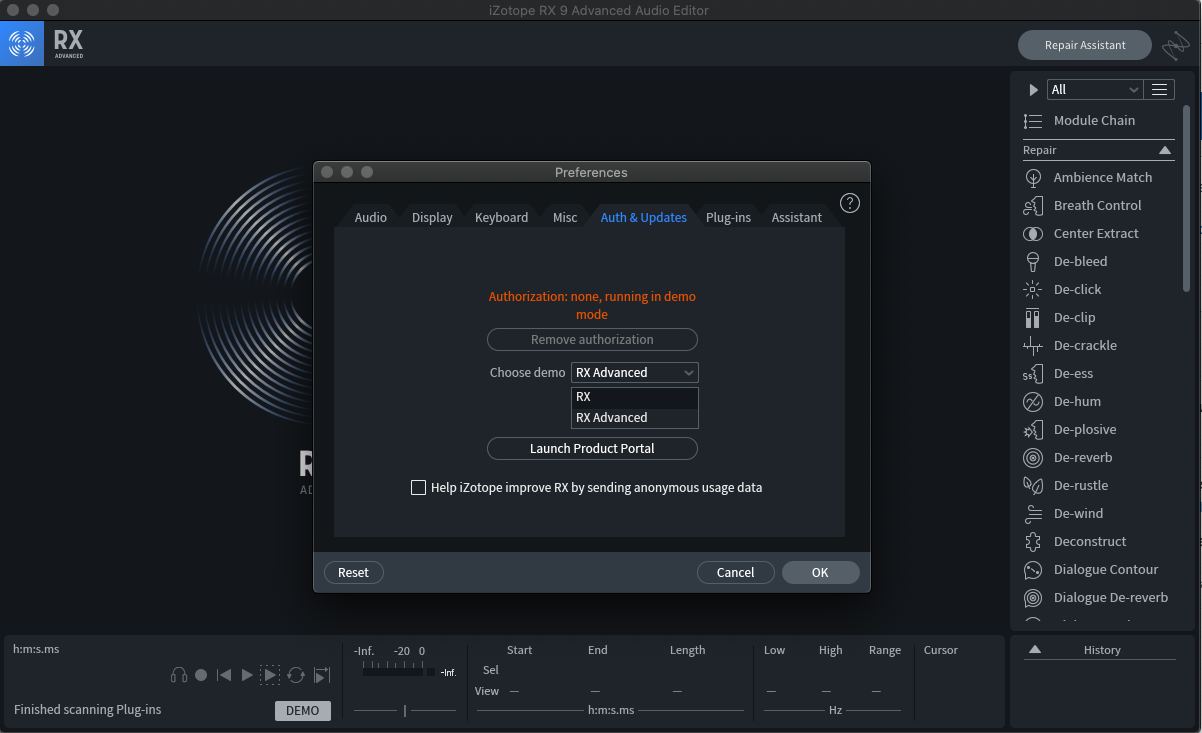
Task: Click the output level meter
Action: coord(398,672)
